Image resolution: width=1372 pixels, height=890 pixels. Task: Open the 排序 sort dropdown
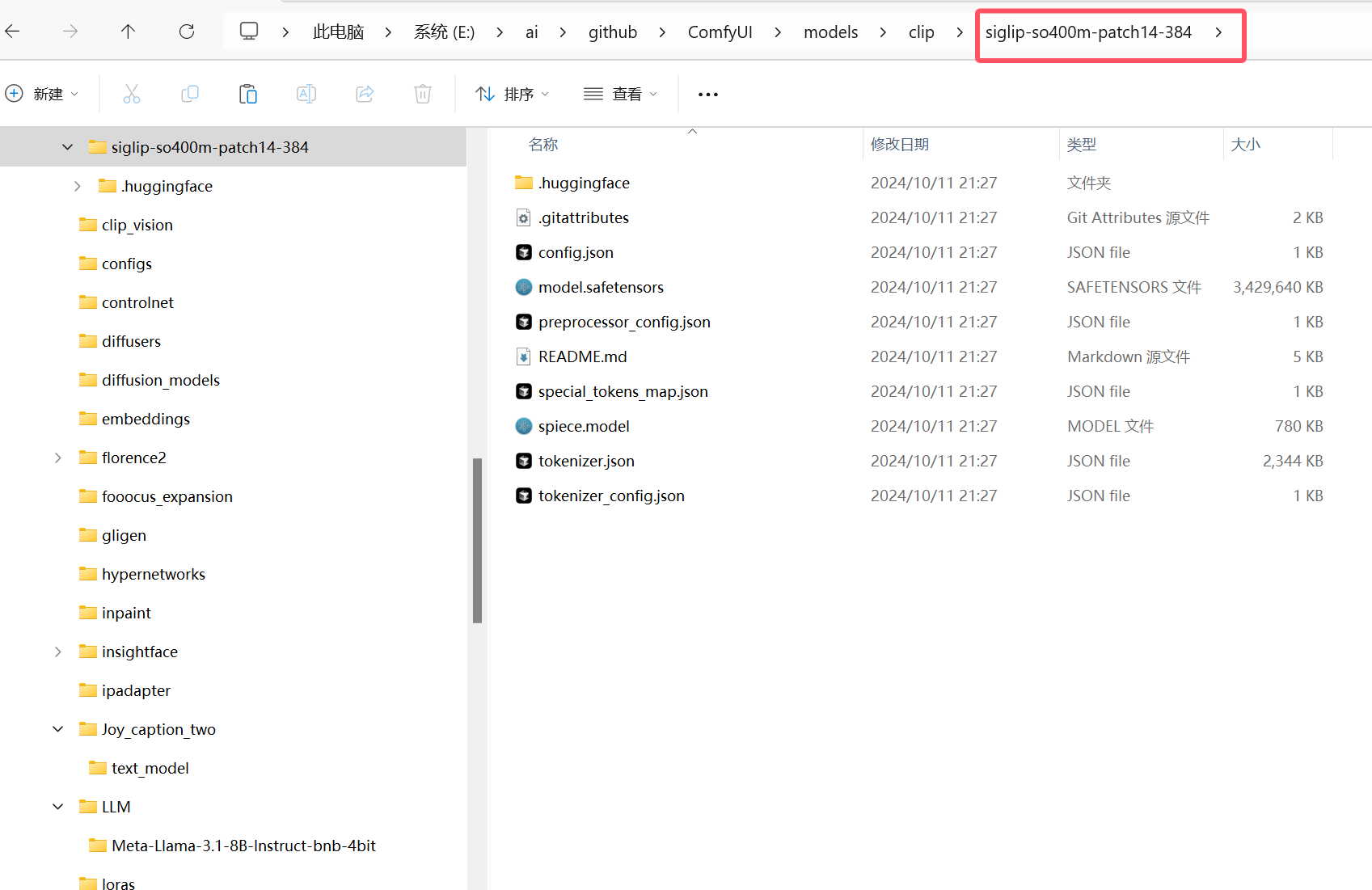[513, 95]
